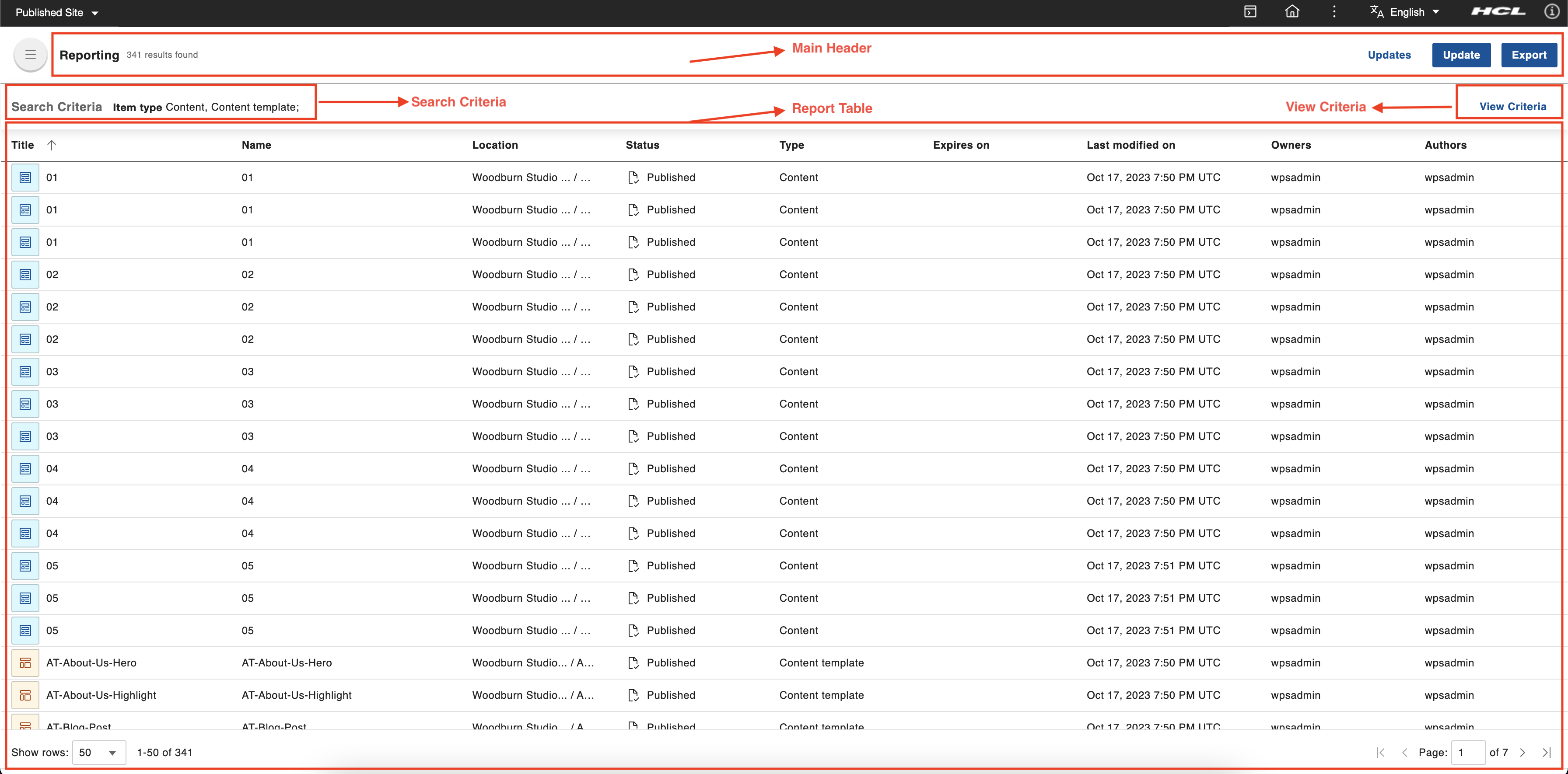The image size is (1568, 774).
Task: Open the Updates link
Action: tap(1389, 55)
